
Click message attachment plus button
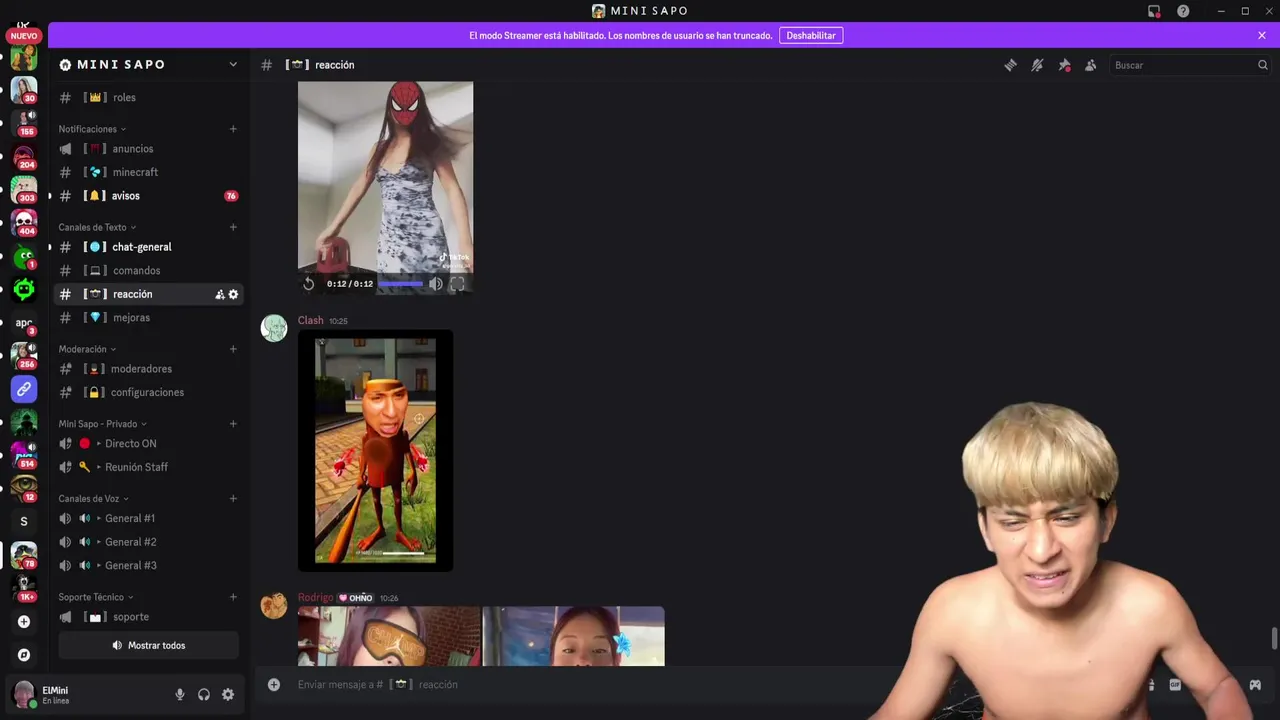pyautogui.click(x=274, y=685)
